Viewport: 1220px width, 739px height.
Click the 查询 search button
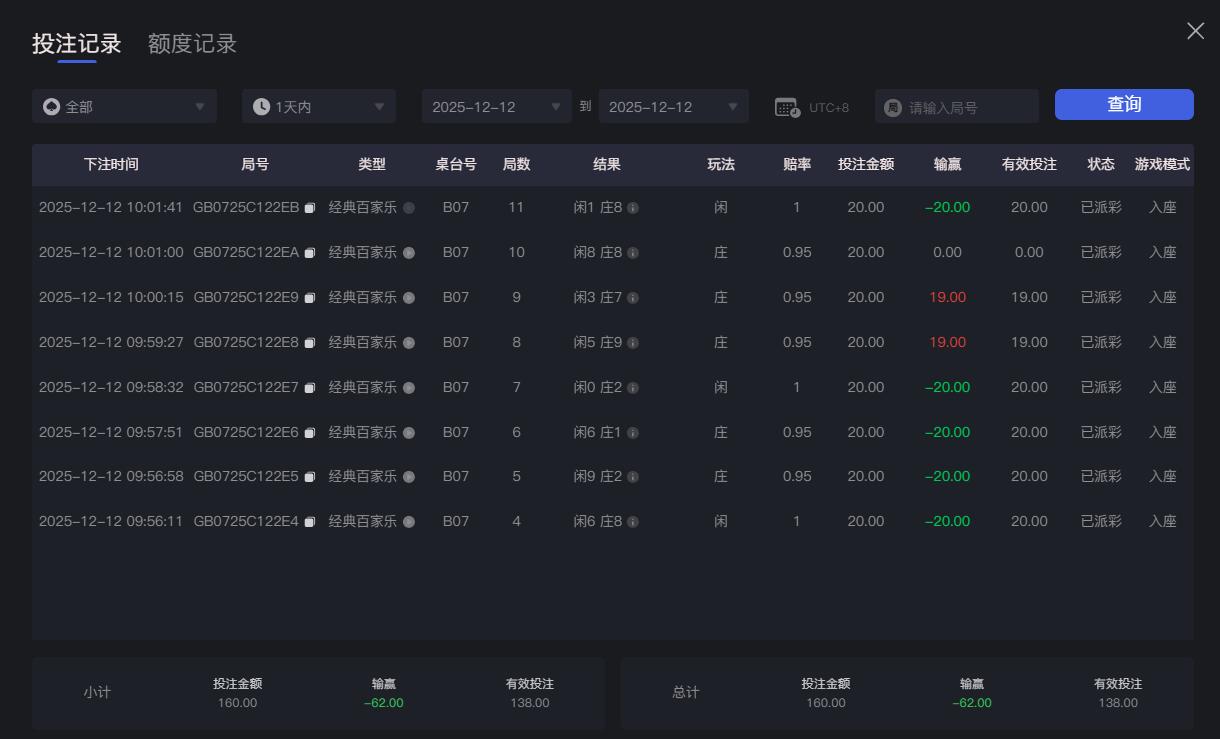pos(1124,104)
